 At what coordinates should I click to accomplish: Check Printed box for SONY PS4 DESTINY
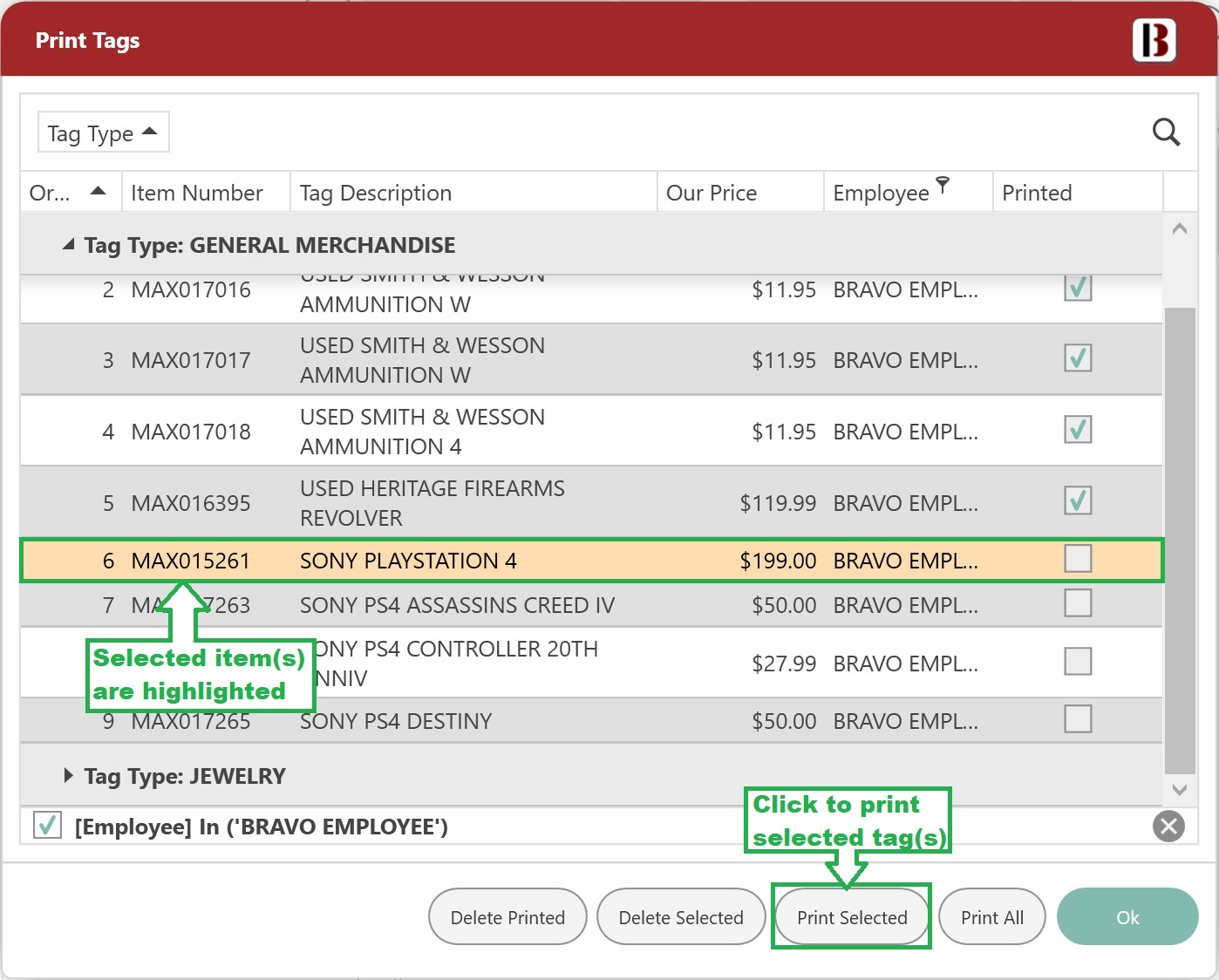point(1078,719)
